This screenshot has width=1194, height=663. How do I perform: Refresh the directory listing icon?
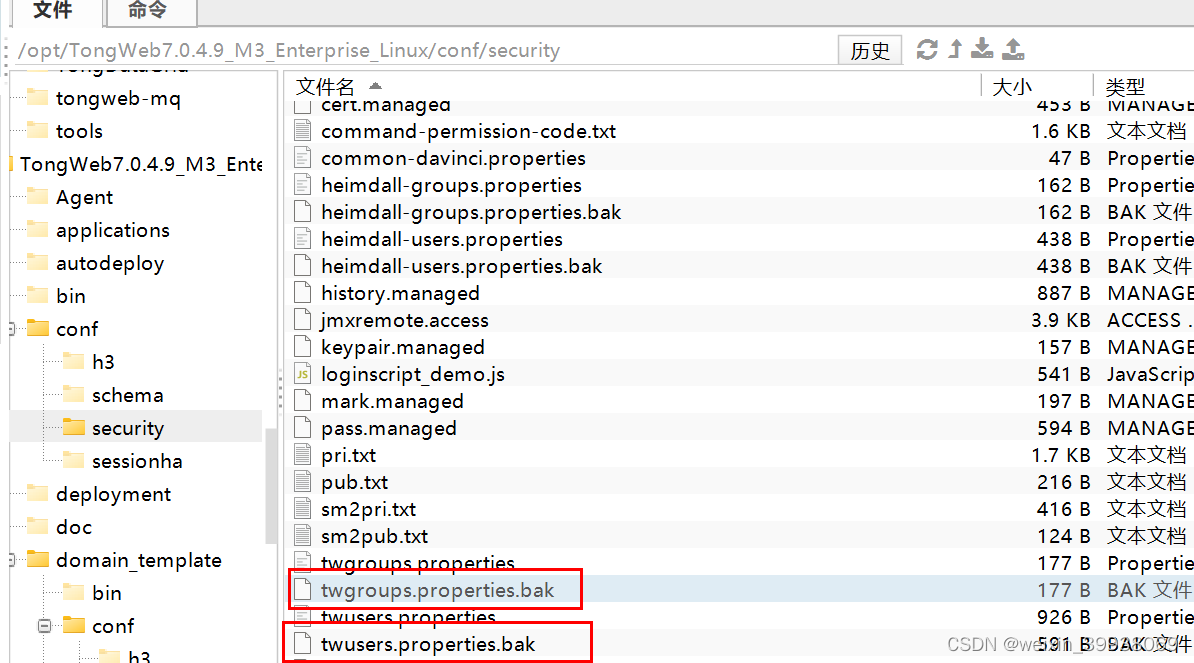[x=927, y=49]
